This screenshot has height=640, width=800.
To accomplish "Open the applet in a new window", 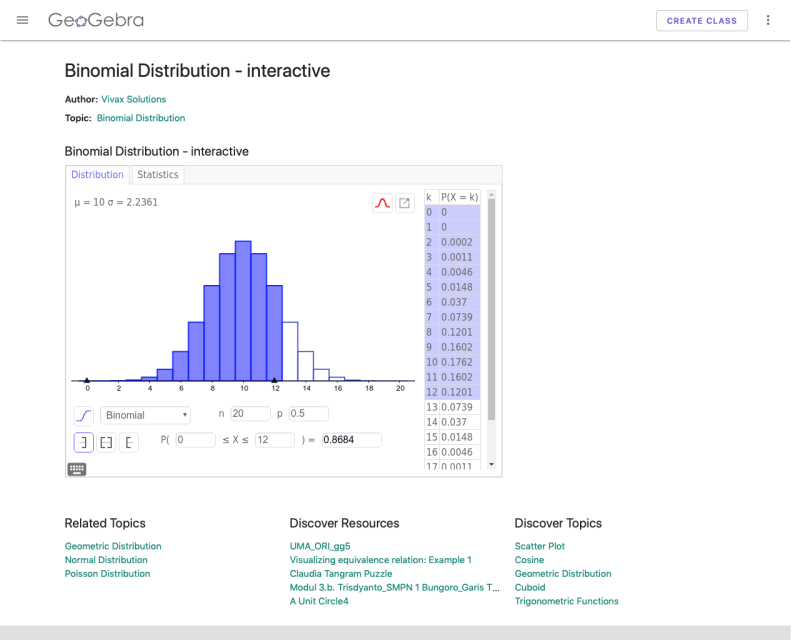I will click(x=405, y=202).
